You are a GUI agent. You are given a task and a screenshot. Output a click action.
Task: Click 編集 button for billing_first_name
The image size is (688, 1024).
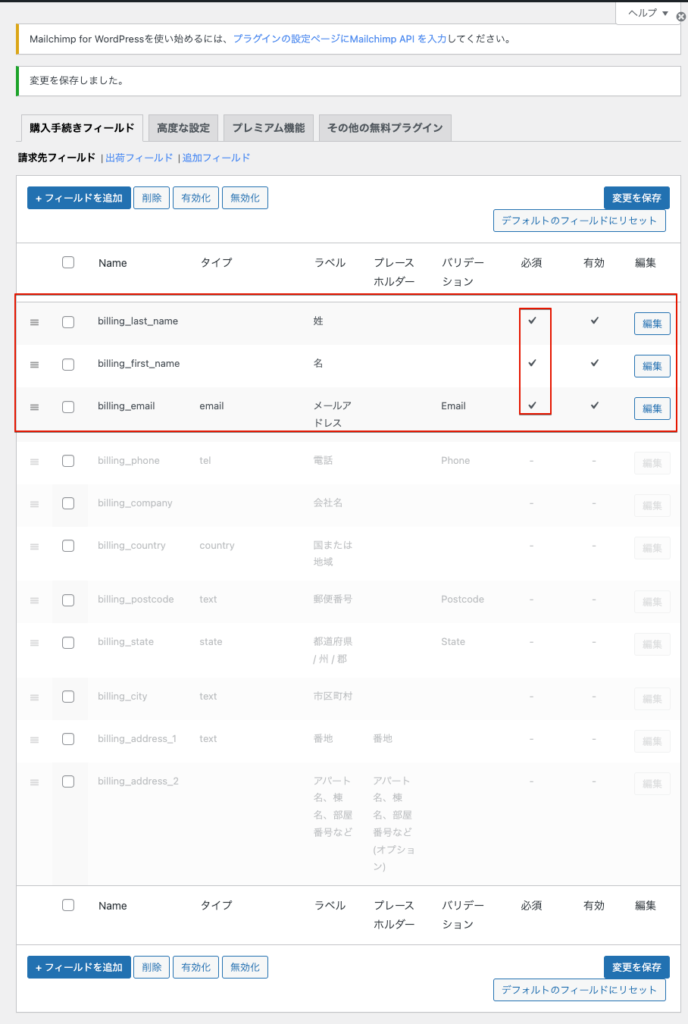point(651,366)
